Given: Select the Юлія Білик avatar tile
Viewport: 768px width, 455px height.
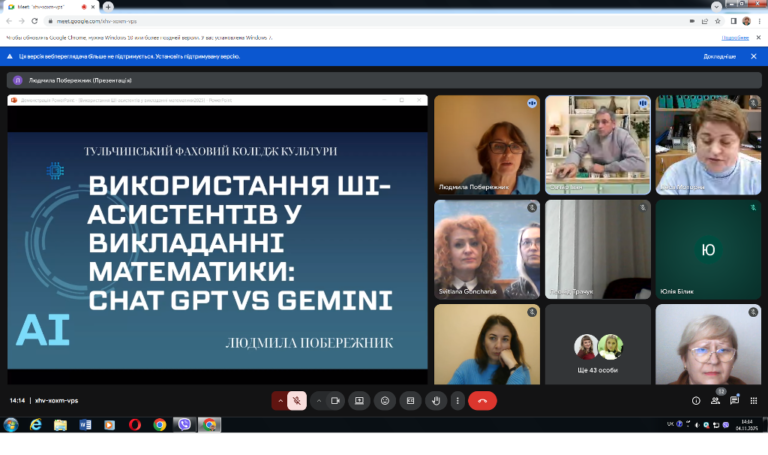Looking at the screenshot, I should point(708,249).
